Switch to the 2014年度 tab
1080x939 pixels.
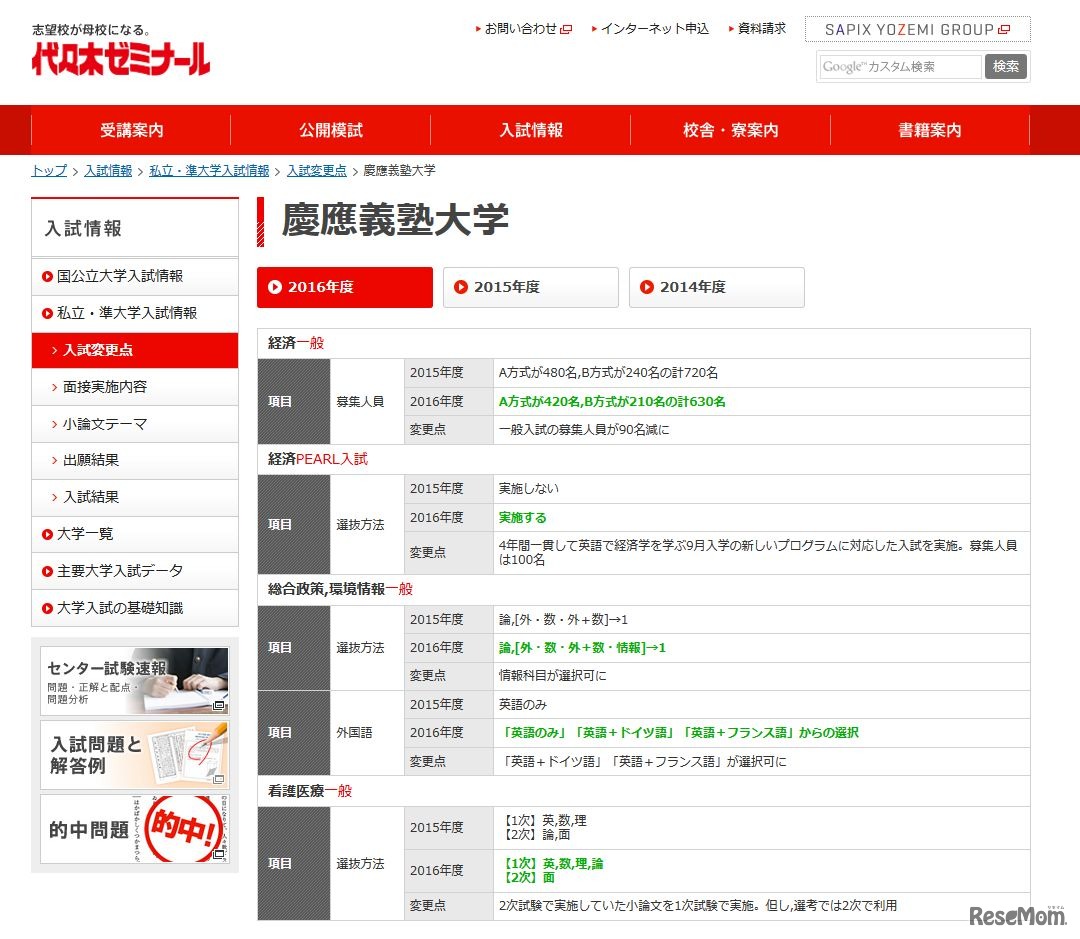coord(716,287)
